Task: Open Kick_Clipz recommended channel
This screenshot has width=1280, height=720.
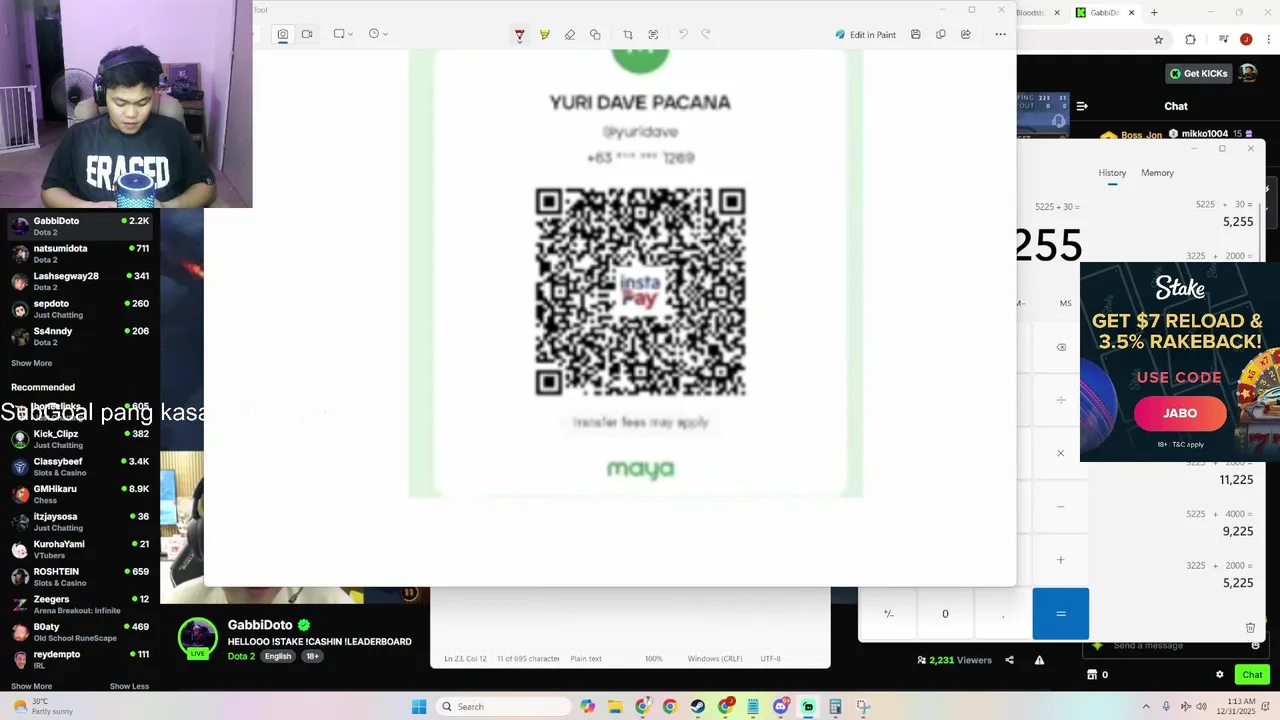Action: pos(80,439)
